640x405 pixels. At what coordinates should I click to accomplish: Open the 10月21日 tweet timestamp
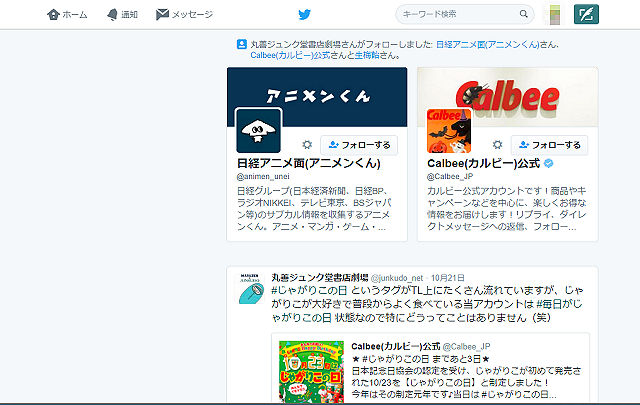point(448,278)
